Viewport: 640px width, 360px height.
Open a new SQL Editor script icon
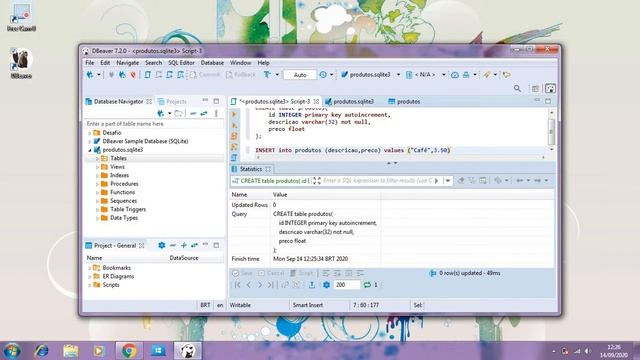point(148,75)
